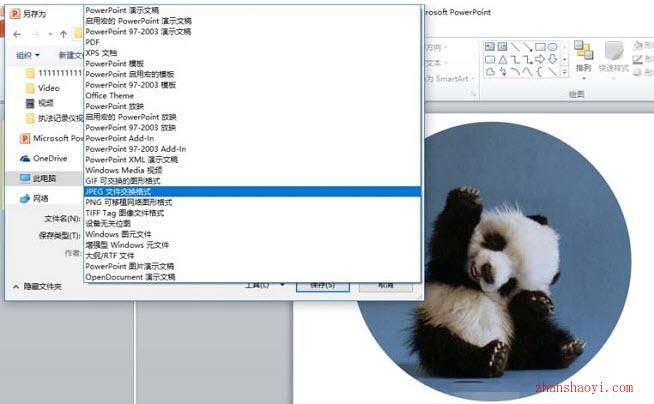Open the 排列 arrange dropdown

pyautogui.click(x=584, y=60)
